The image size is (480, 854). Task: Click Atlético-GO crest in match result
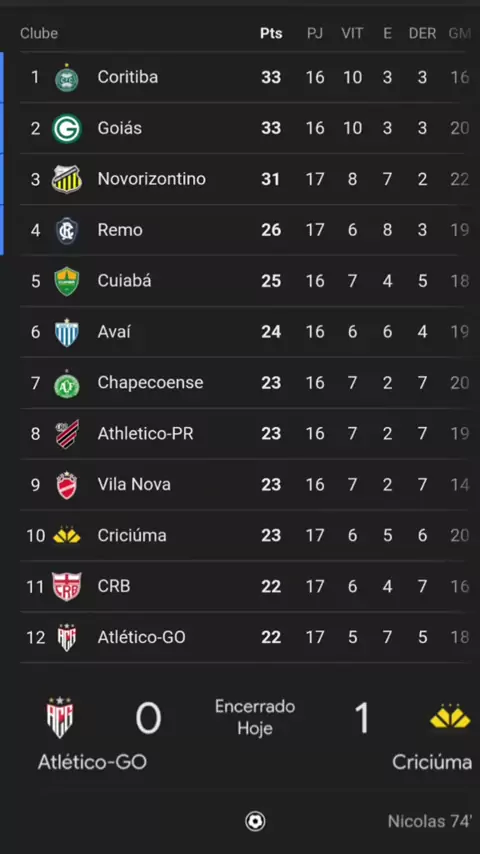[59, 718]
